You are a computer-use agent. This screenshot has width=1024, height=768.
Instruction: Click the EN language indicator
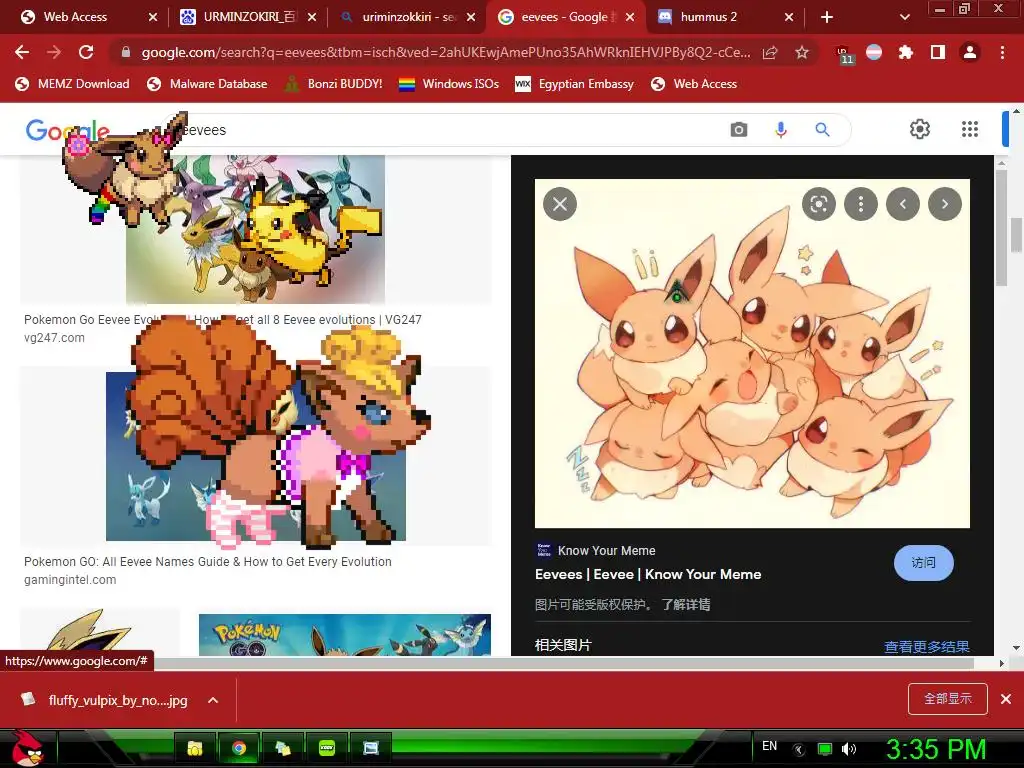point(769,746)
